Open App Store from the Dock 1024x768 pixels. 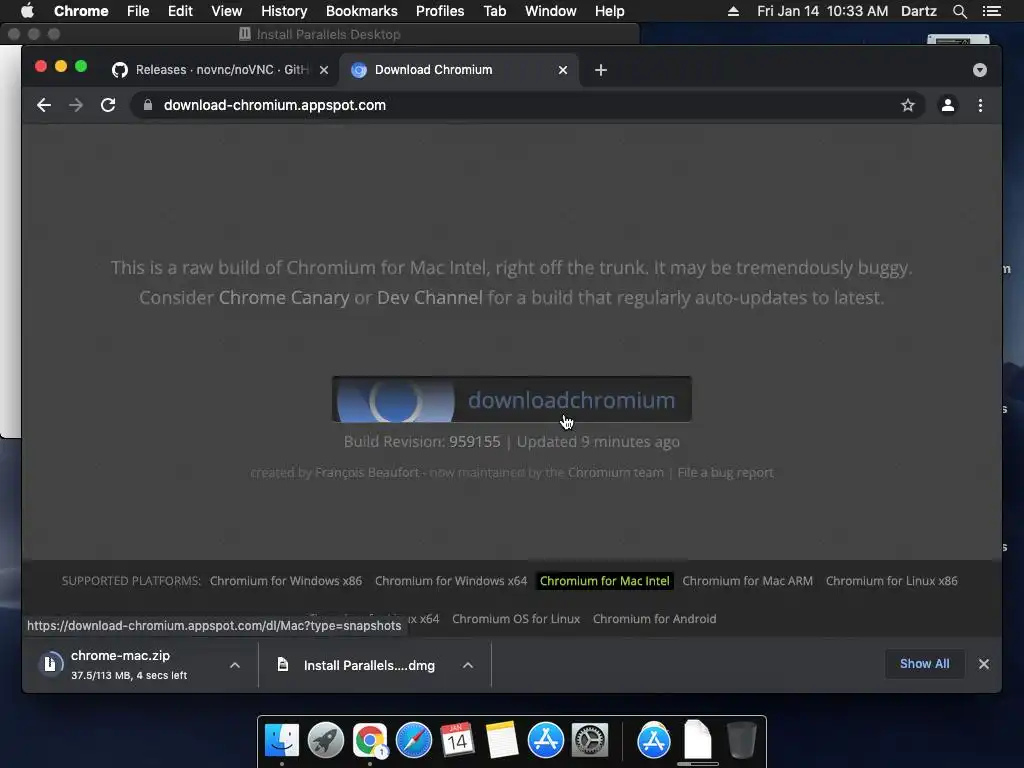coord(545,740)
